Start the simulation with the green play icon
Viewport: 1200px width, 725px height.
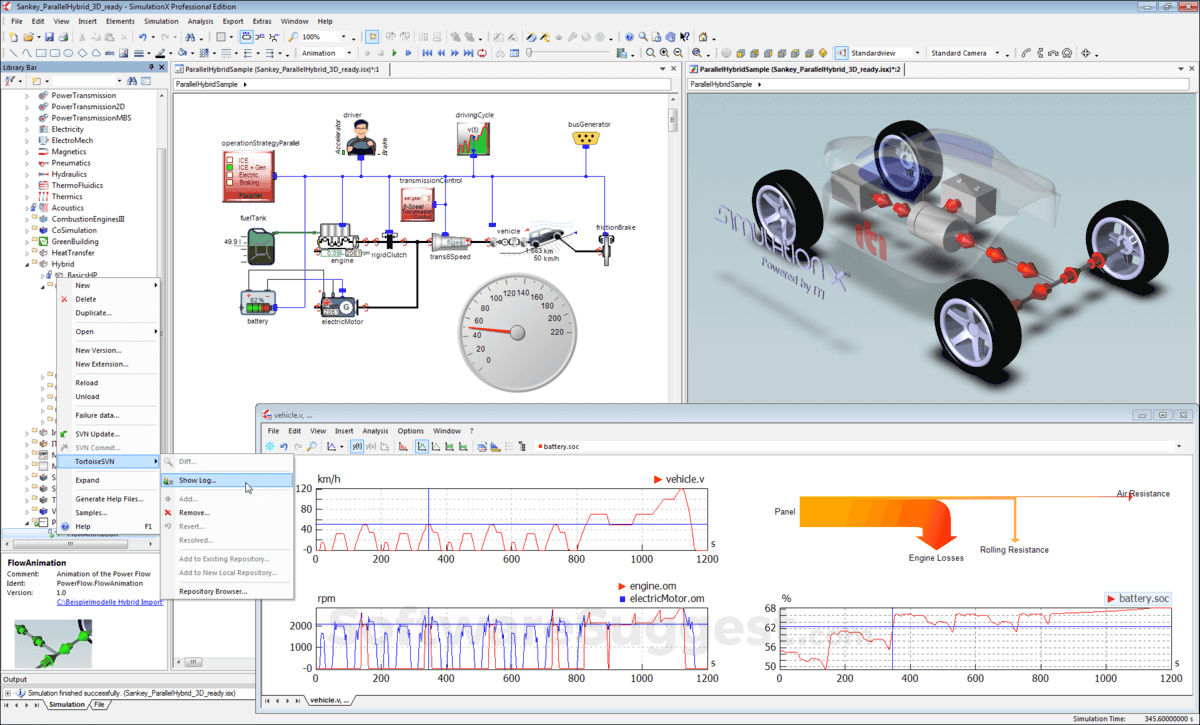click(x=394, y=53)
